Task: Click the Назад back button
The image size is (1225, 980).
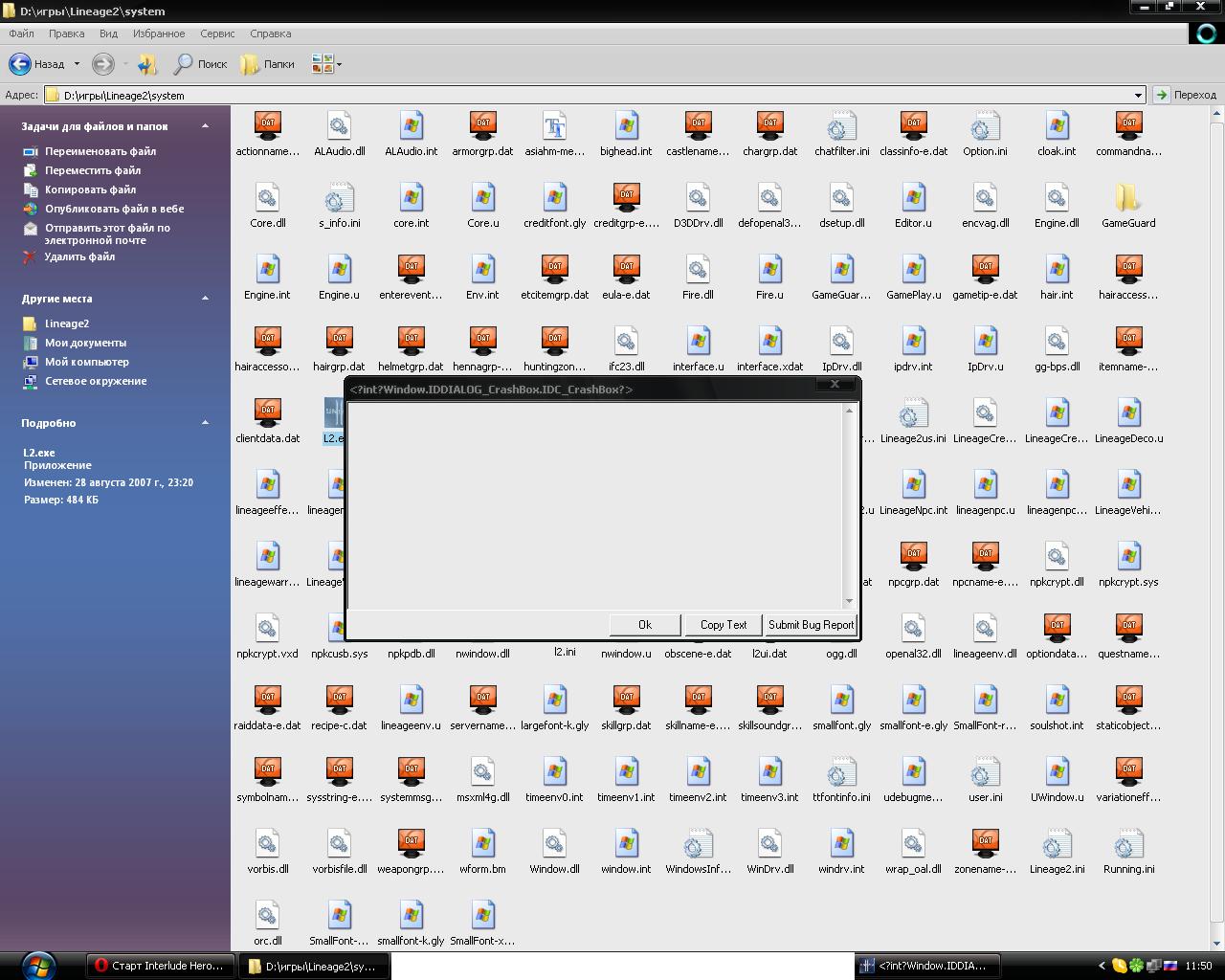Action: coord(37,64)
